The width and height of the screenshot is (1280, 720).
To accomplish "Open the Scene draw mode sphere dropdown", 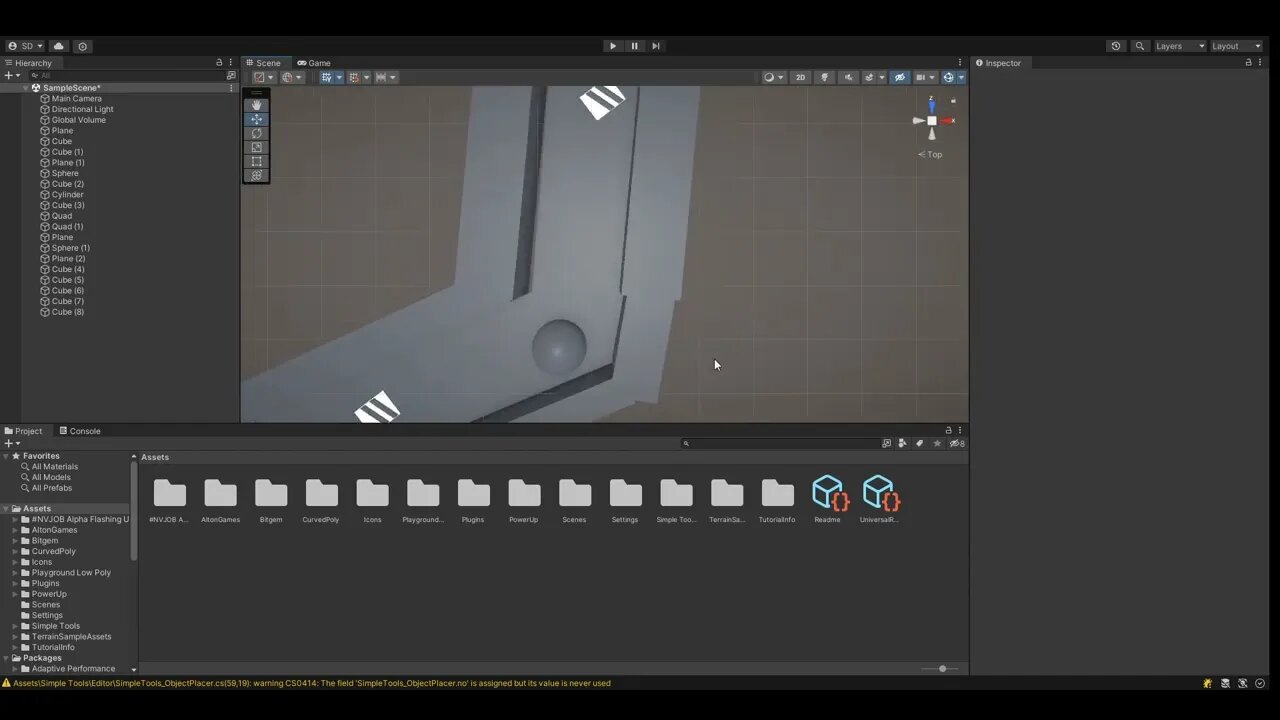I will (x=773, y=77).
